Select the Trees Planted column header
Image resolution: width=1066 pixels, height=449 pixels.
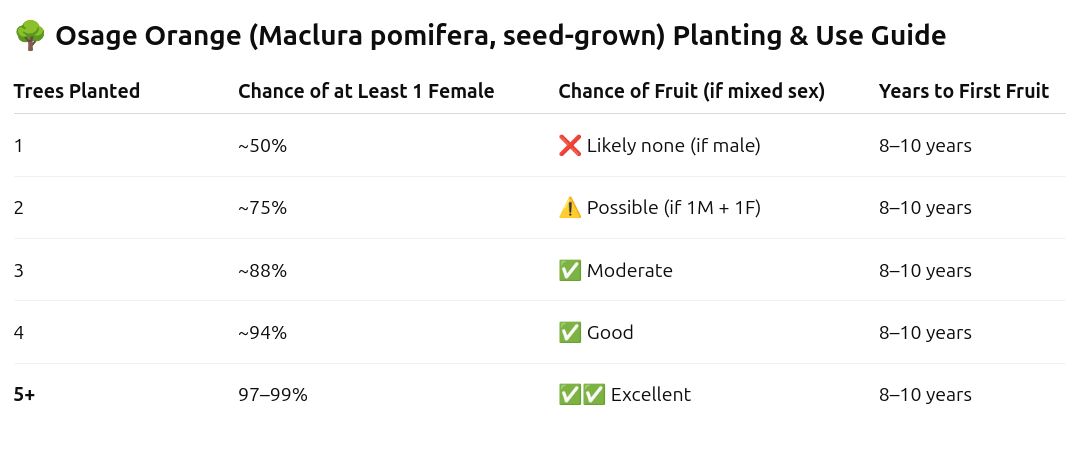pyautogui.click(x=77, y=91)
